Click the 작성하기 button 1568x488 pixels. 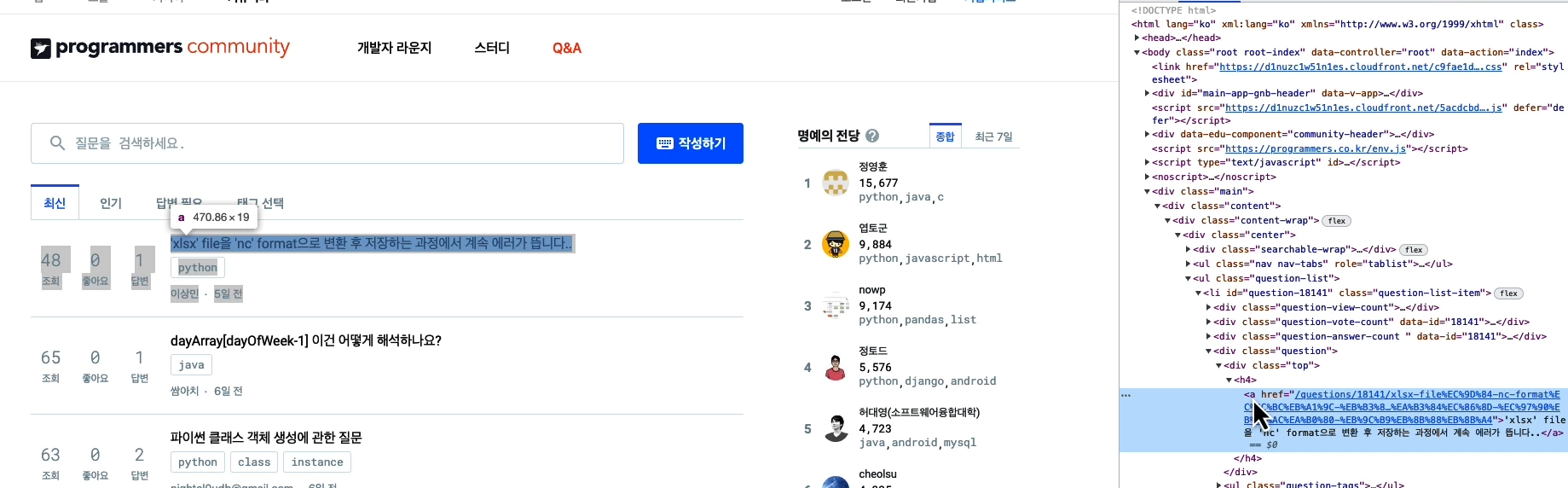tap(691, 143)
